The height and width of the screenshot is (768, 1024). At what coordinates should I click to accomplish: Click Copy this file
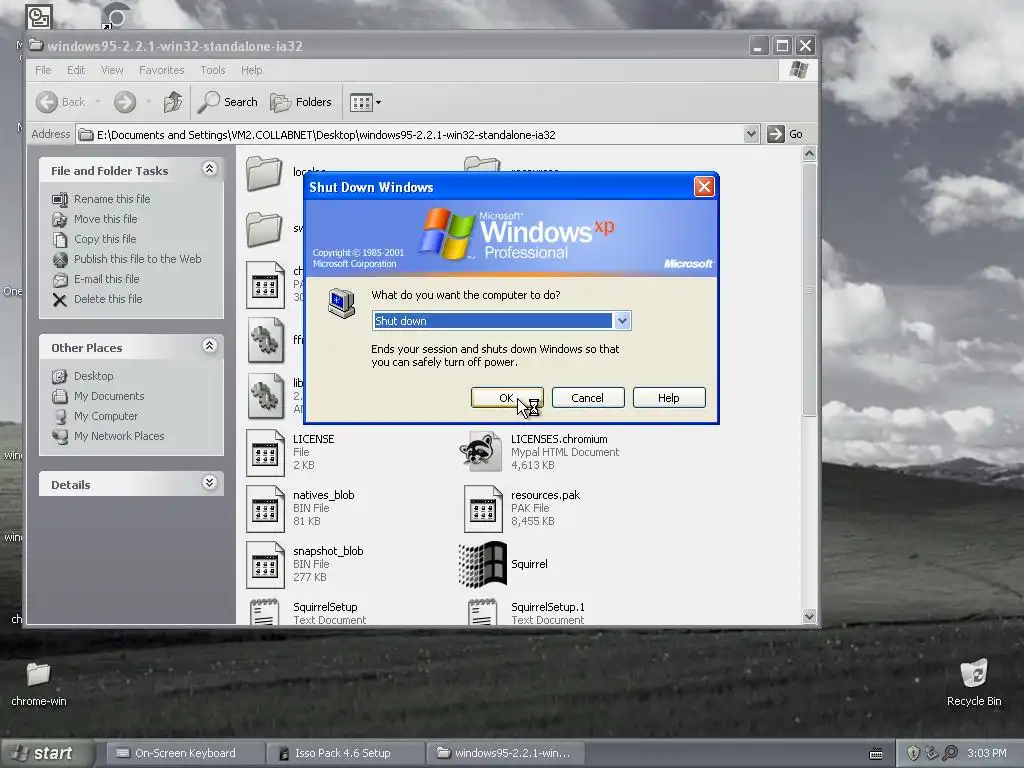pyautogui.click(x=105, y=239)
